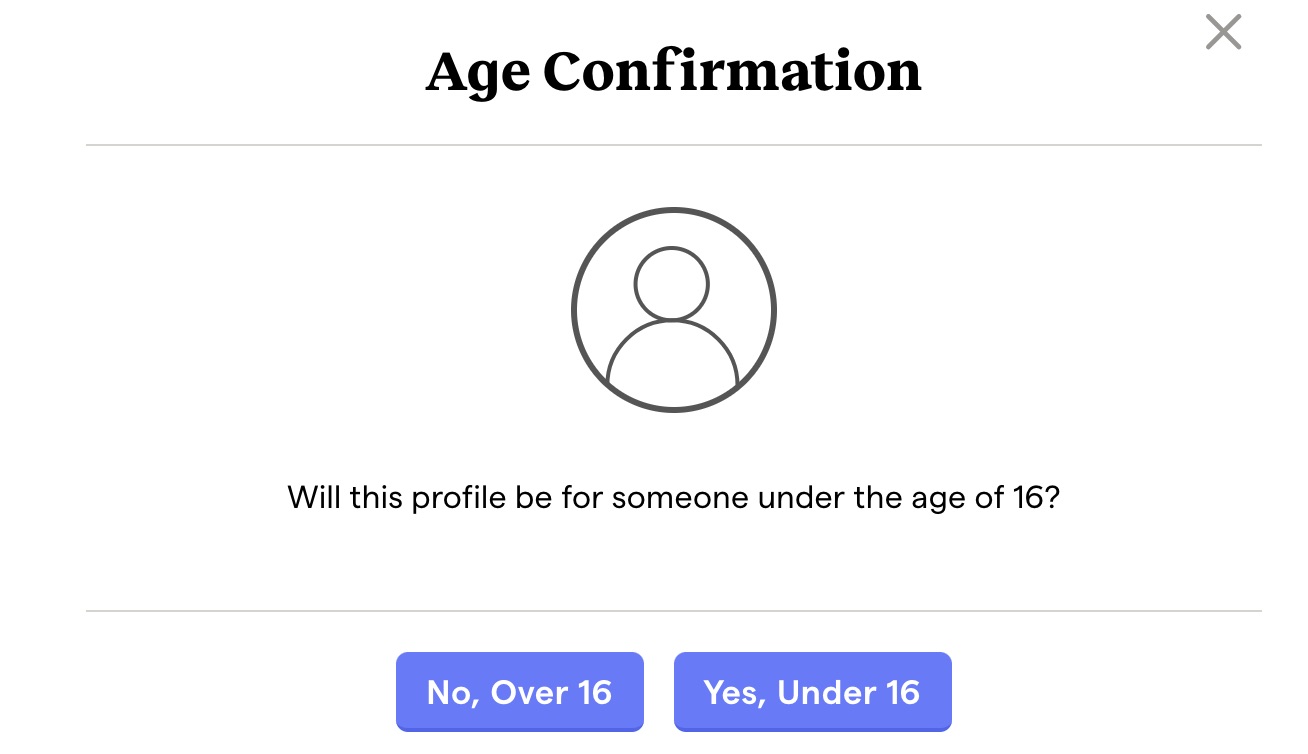The height and width of the screenshot is (754, 1308).
Task: Choose "No, Over 16"
Action: pos(519,692)
